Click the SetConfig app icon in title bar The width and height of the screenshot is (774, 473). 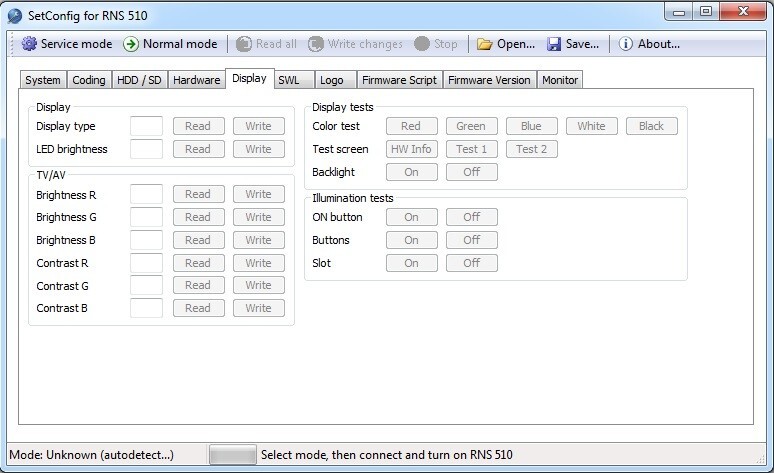point(15,16)
